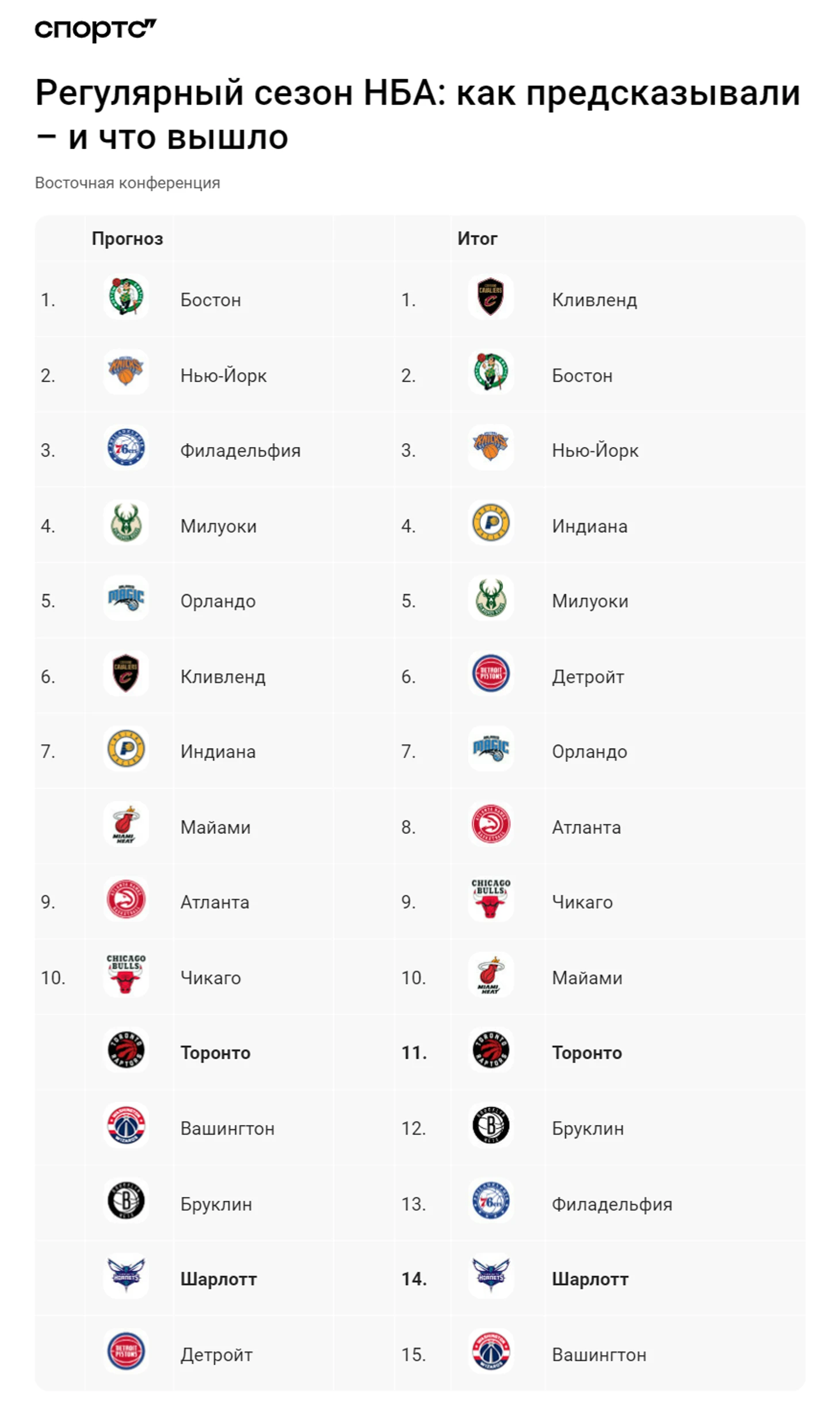Image resolution: width=840 pixels, height=1408 pixels.
Task: Click the Orlando Magic logo in Прогноз column
Action: tap(126, 598)
